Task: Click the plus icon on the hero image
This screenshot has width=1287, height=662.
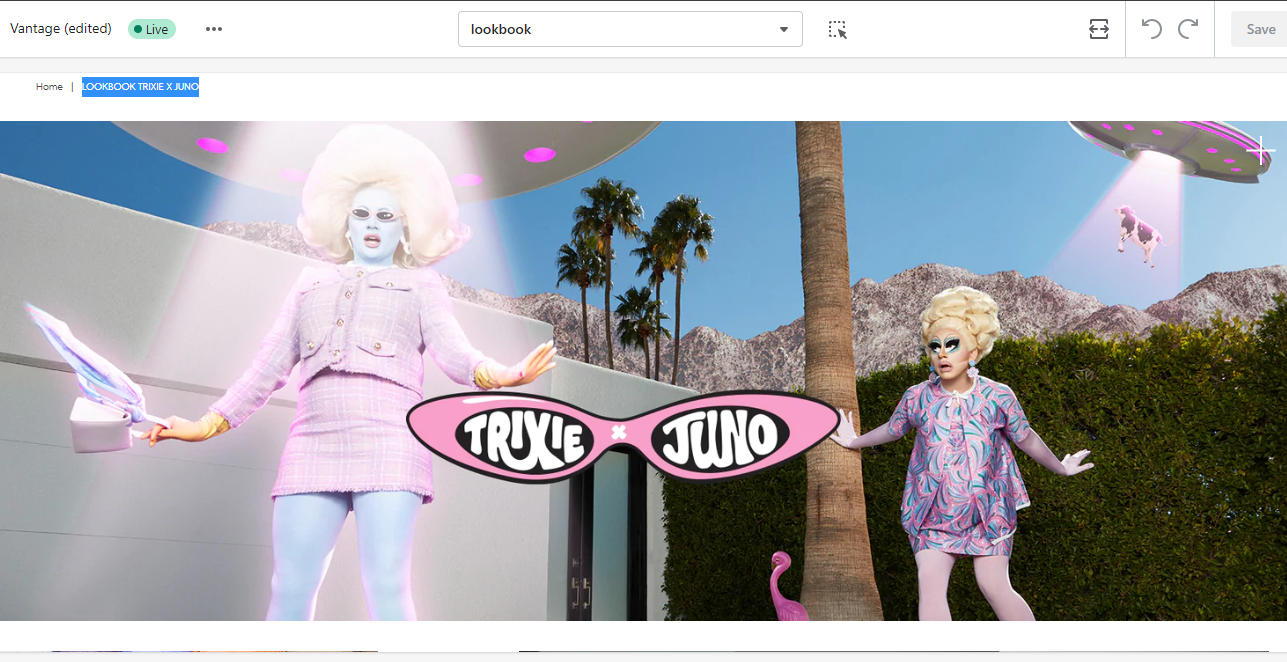Action: (x=1261, y=151)
